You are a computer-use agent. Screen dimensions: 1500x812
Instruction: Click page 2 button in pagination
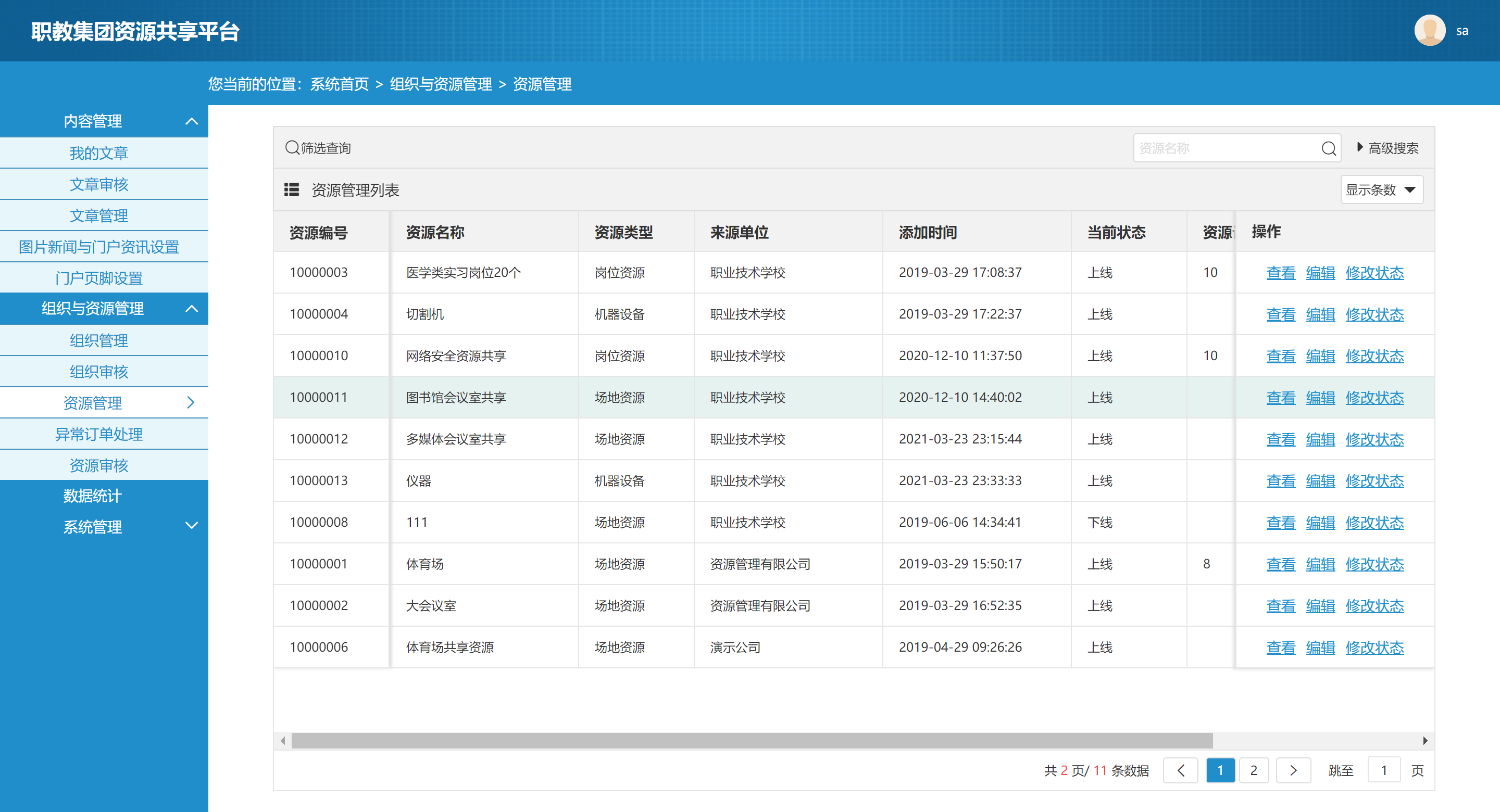click(1254, 771)
